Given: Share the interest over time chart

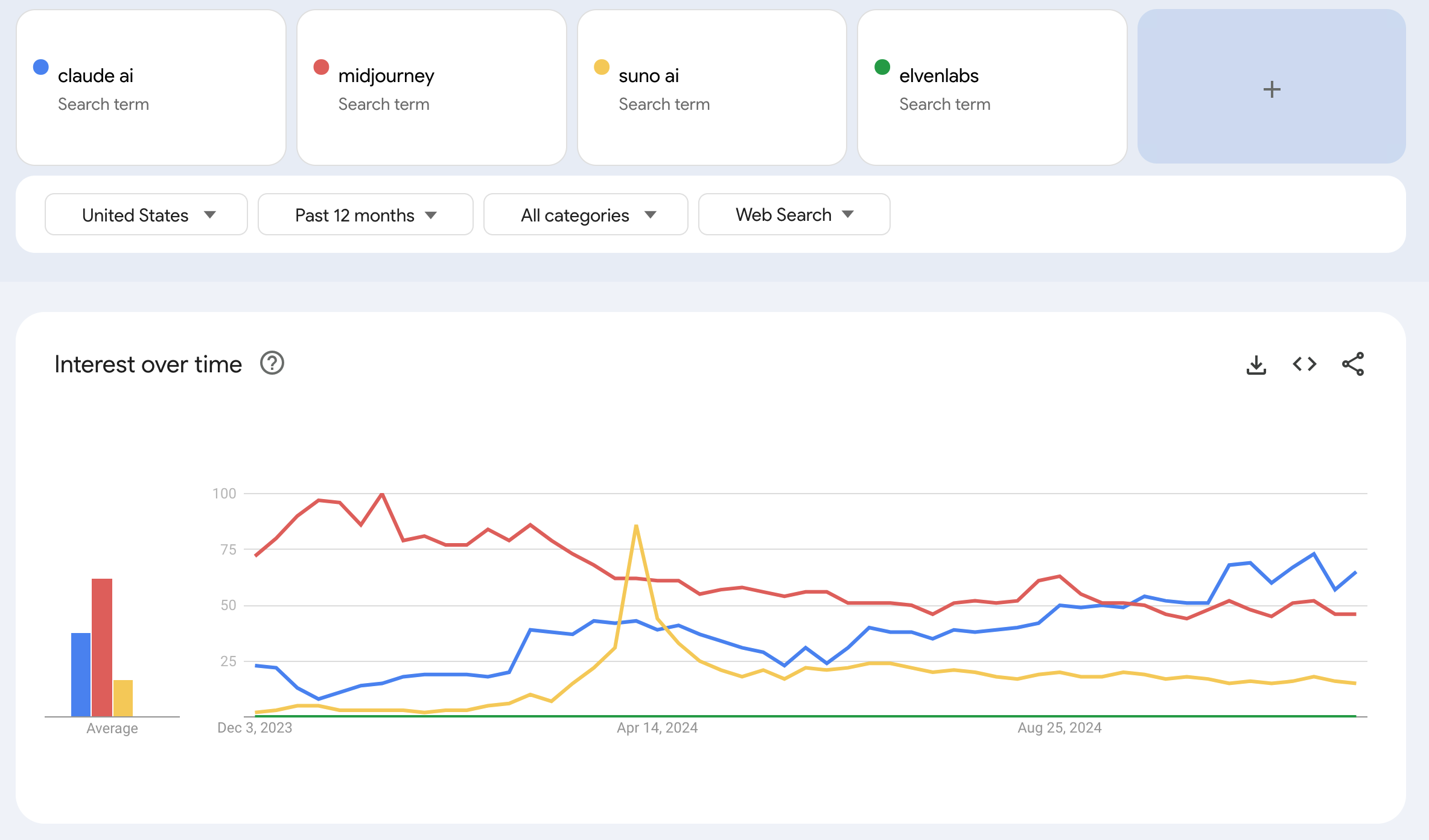Looking at the screenshot, I should [1352, 364].
